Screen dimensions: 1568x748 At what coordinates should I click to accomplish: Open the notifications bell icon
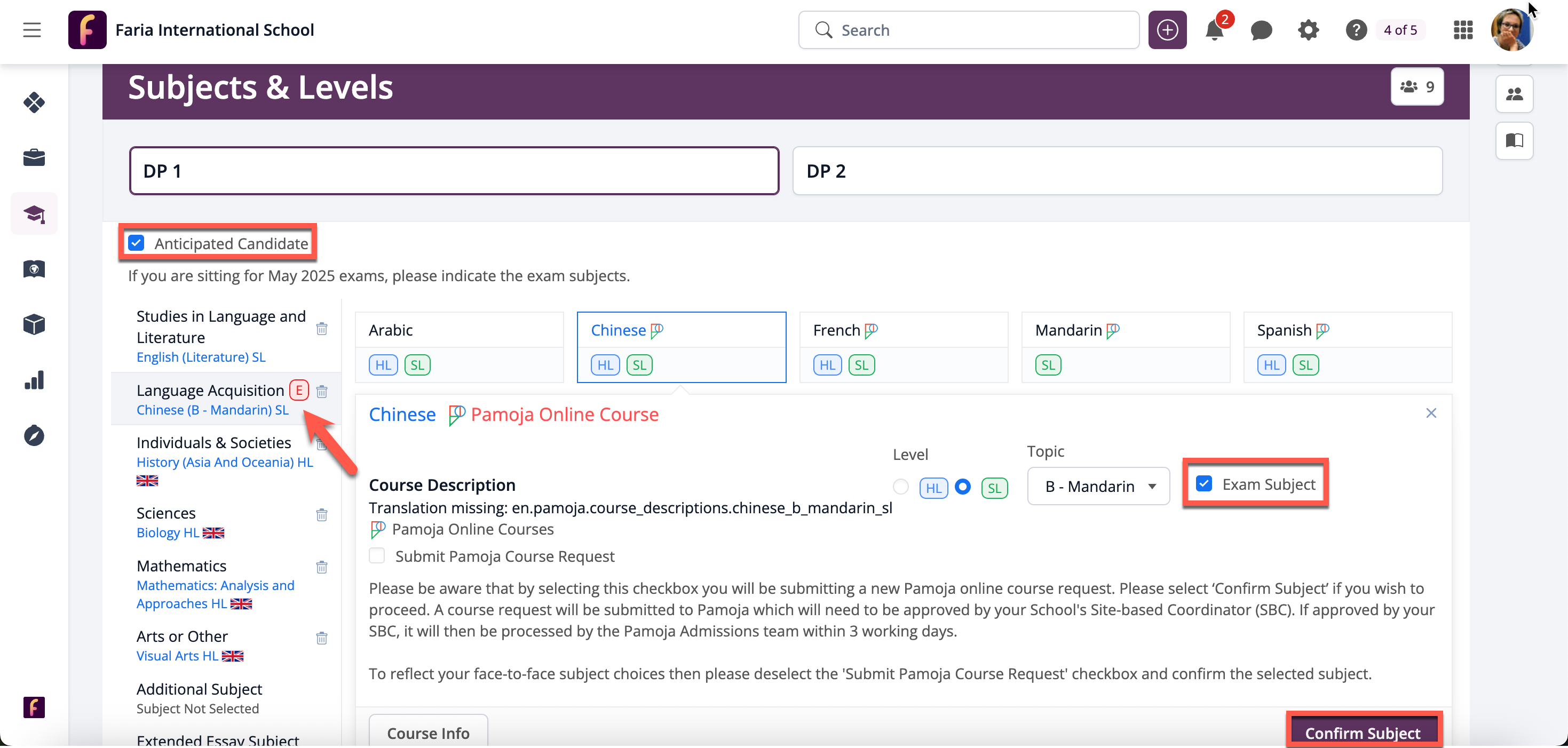(x=1214, y=30)
